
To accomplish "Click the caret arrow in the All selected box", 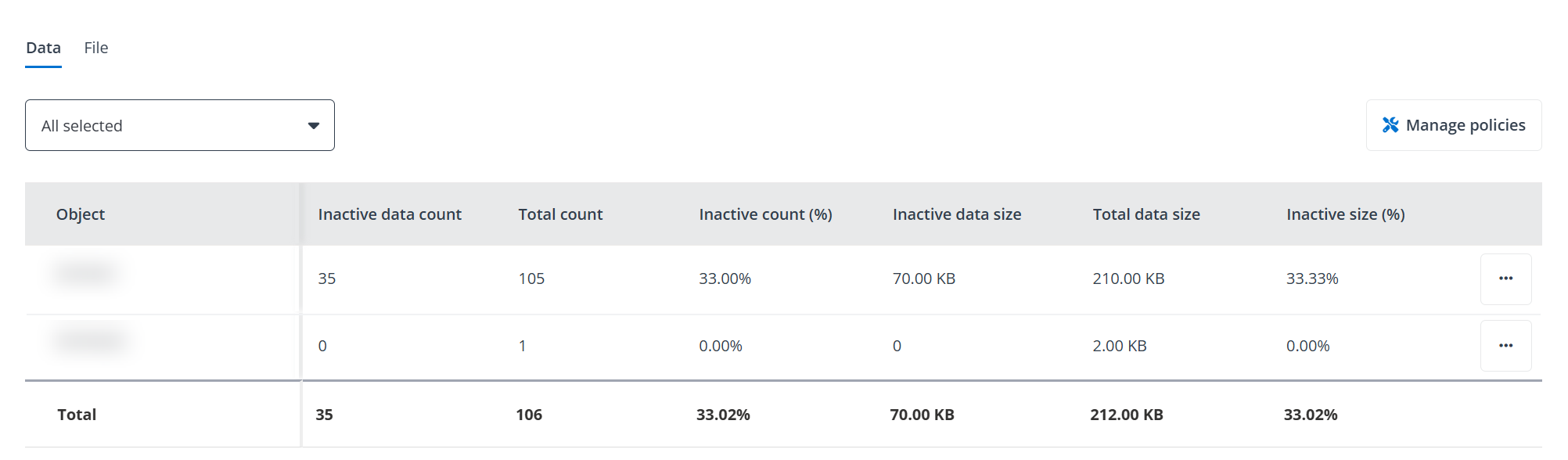I will [314, 126].
